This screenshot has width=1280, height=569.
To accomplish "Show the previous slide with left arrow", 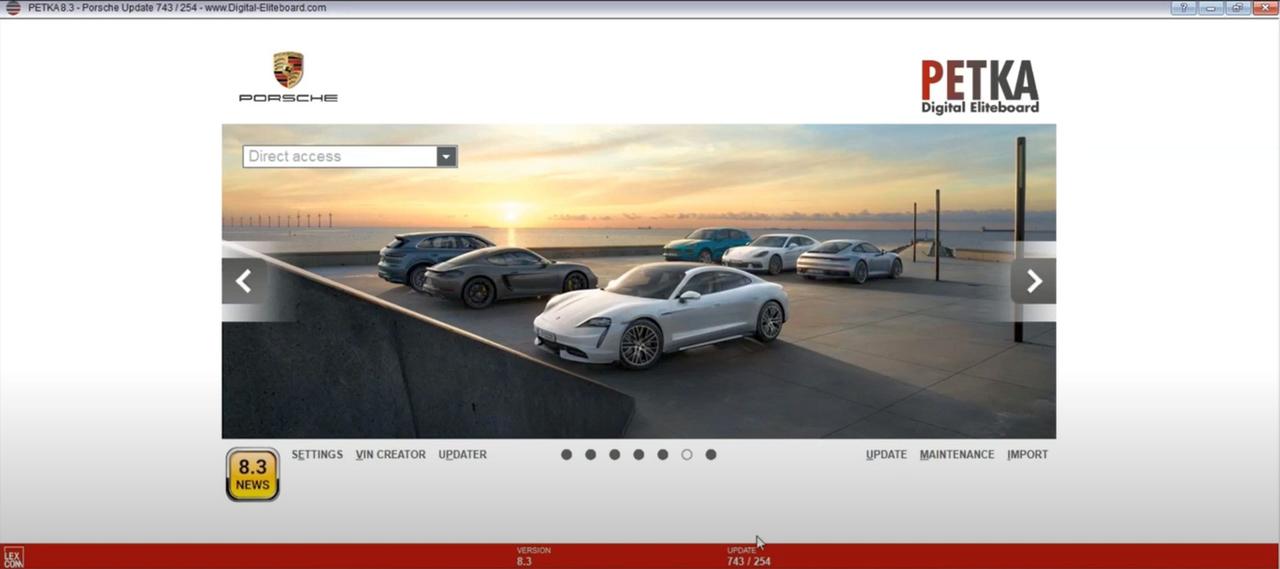I will pyautogui.click(x=243, y=281).
